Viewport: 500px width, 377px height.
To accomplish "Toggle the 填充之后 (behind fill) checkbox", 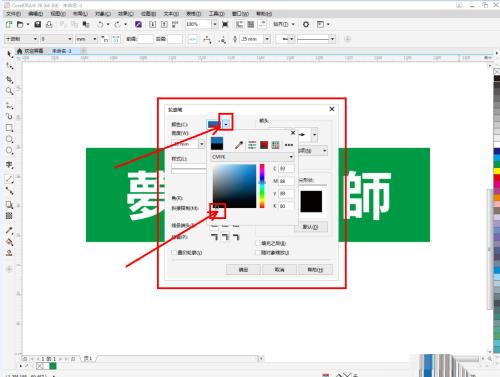I will [258, 243].
